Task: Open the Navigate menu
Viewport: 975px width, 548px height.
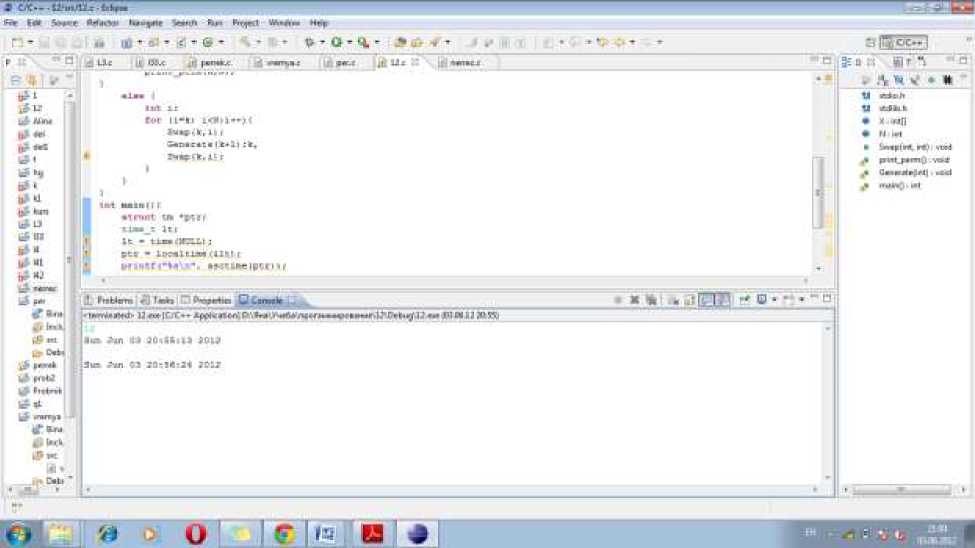Action: pos(146,23)
